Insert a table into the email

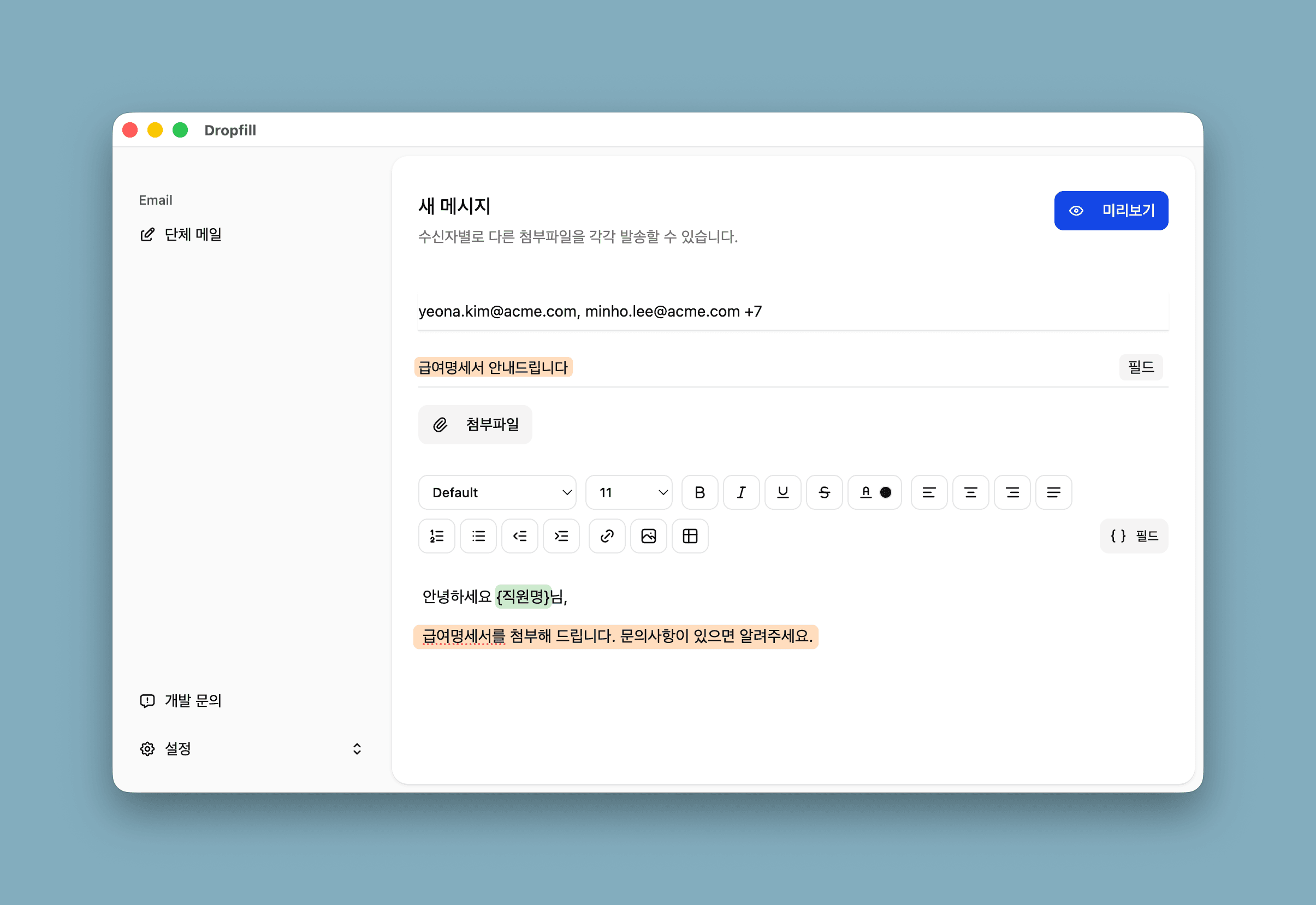pos(690,536)
